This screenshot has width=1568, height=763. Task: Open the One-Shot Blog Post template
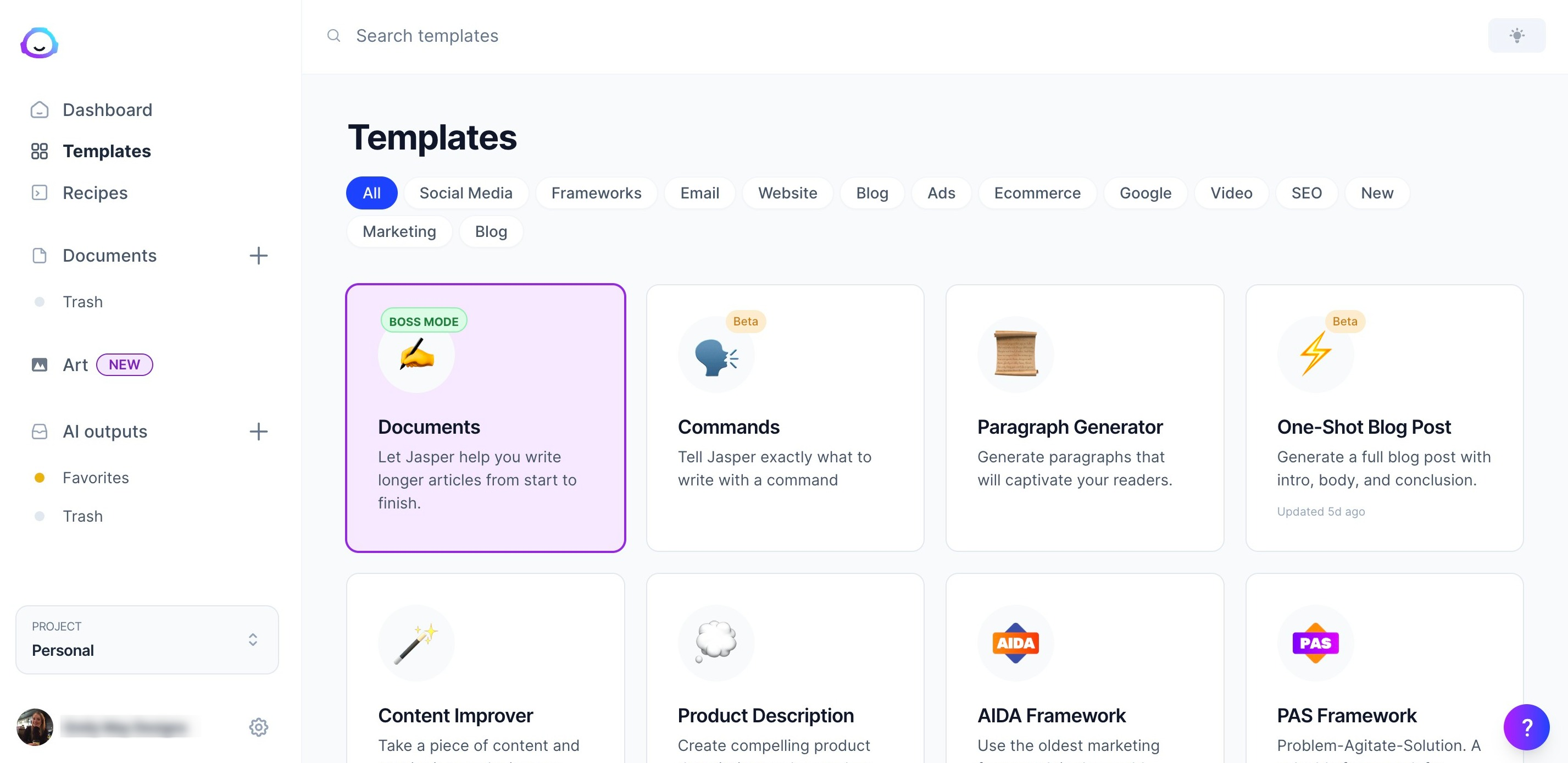click(1385, 416)
